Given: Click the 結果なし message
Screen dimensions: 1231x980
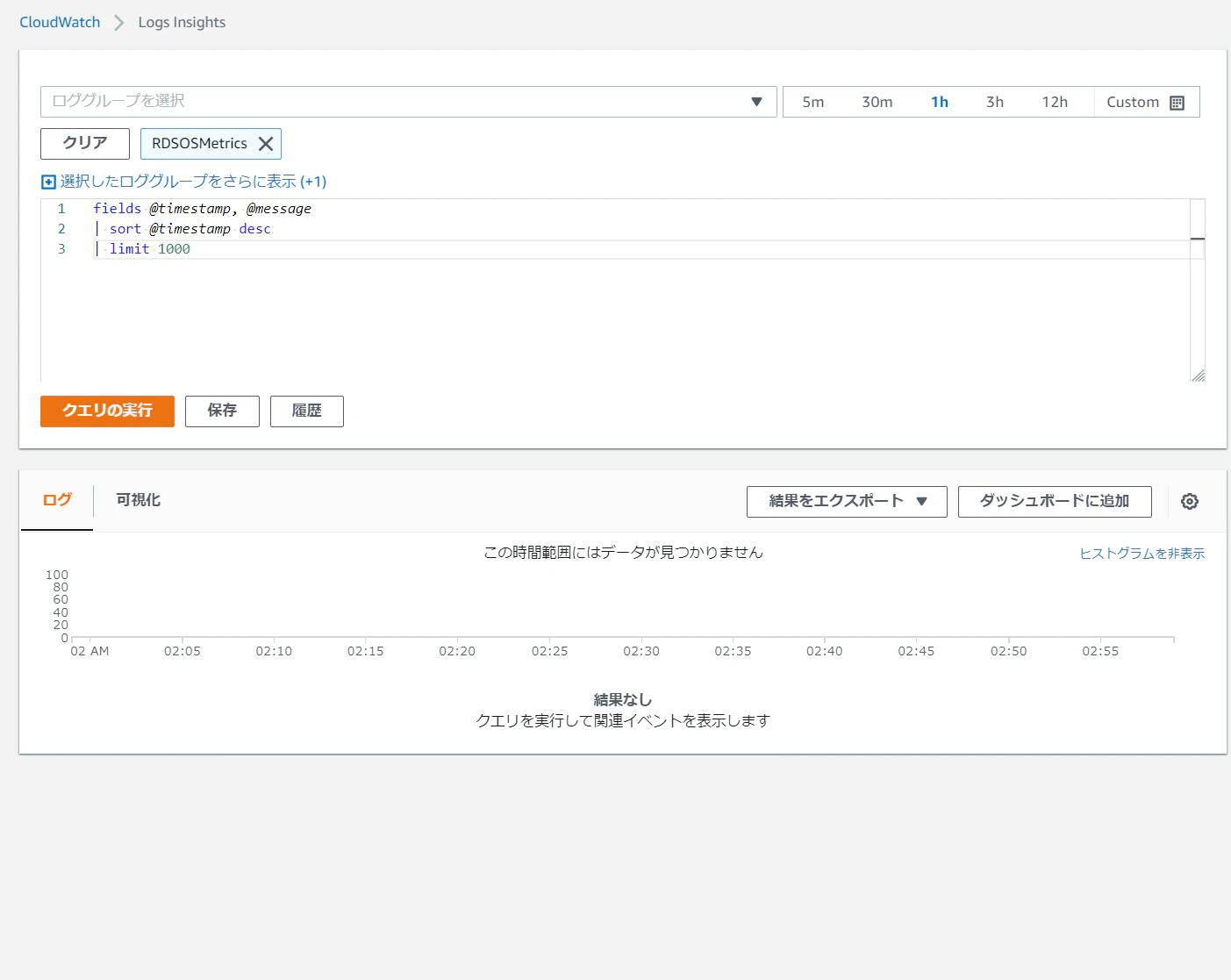Looking at the screenshot, I should coord(623,700).
